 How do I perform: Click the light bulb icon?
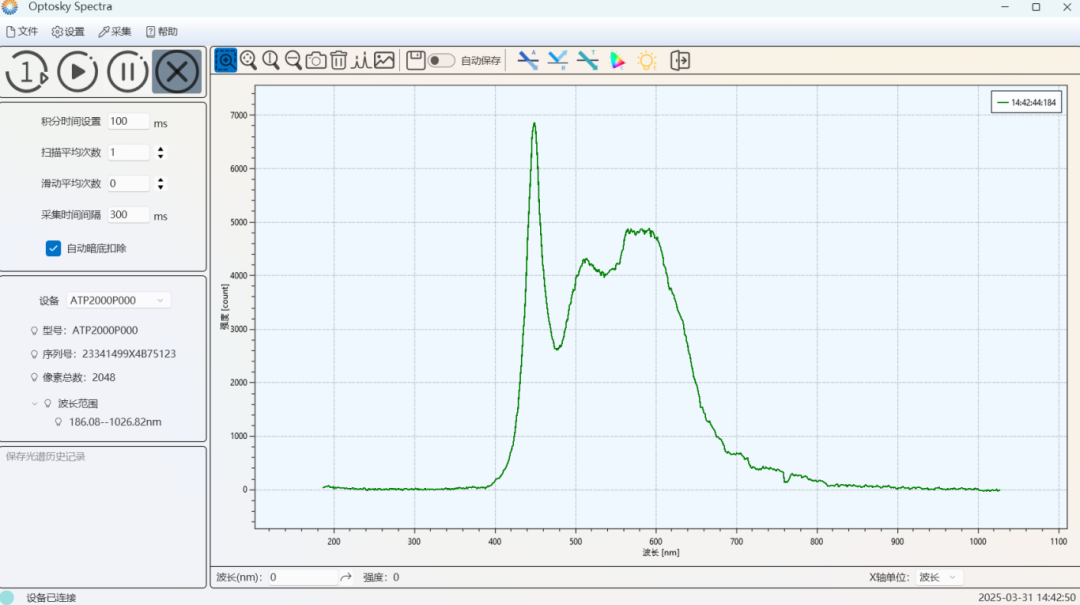pyautogui.click(x=647, y=60)
